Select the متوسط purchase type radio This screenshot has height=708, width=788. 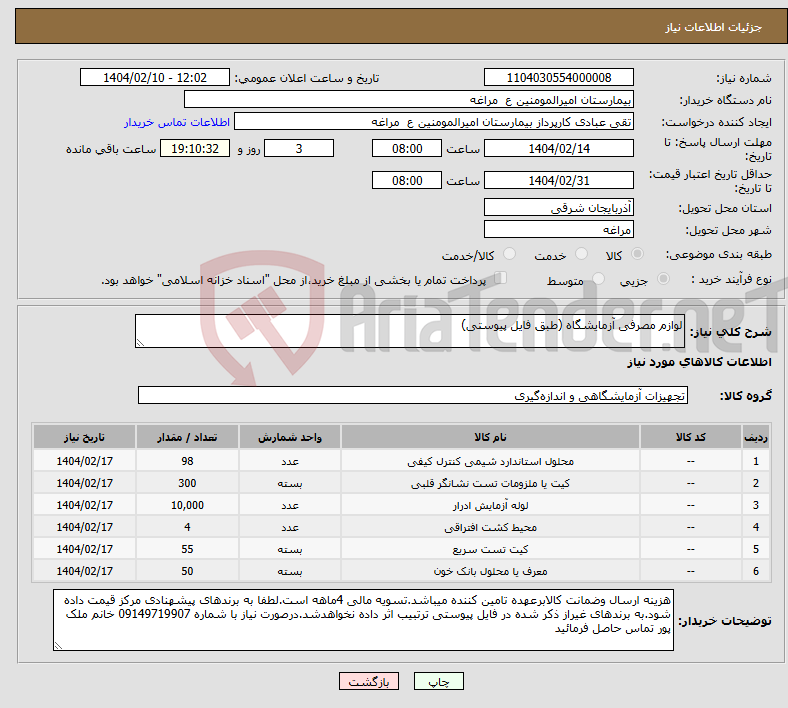(598, 278)
